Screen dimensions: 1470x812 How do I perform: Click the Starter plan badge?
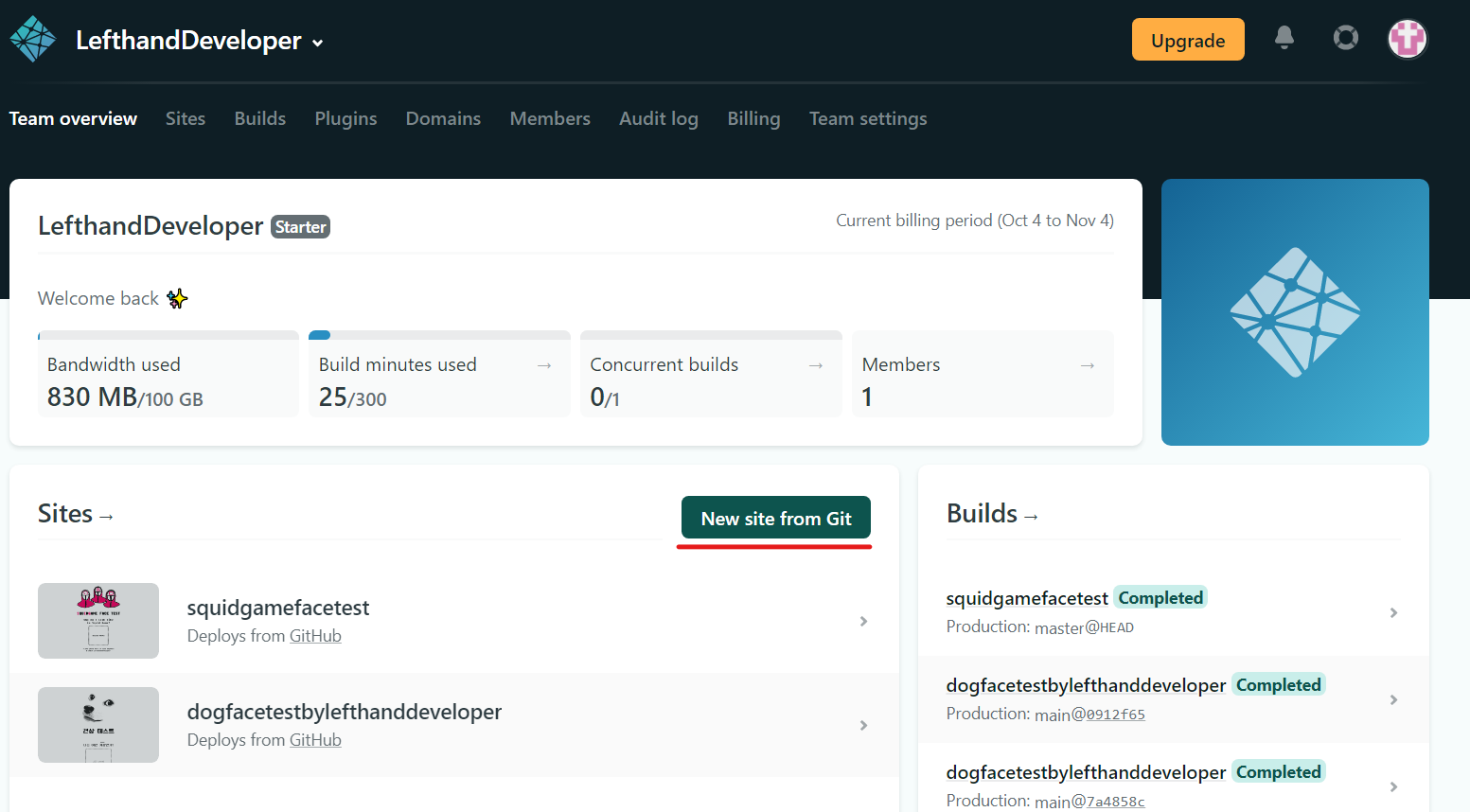[301, 227]
